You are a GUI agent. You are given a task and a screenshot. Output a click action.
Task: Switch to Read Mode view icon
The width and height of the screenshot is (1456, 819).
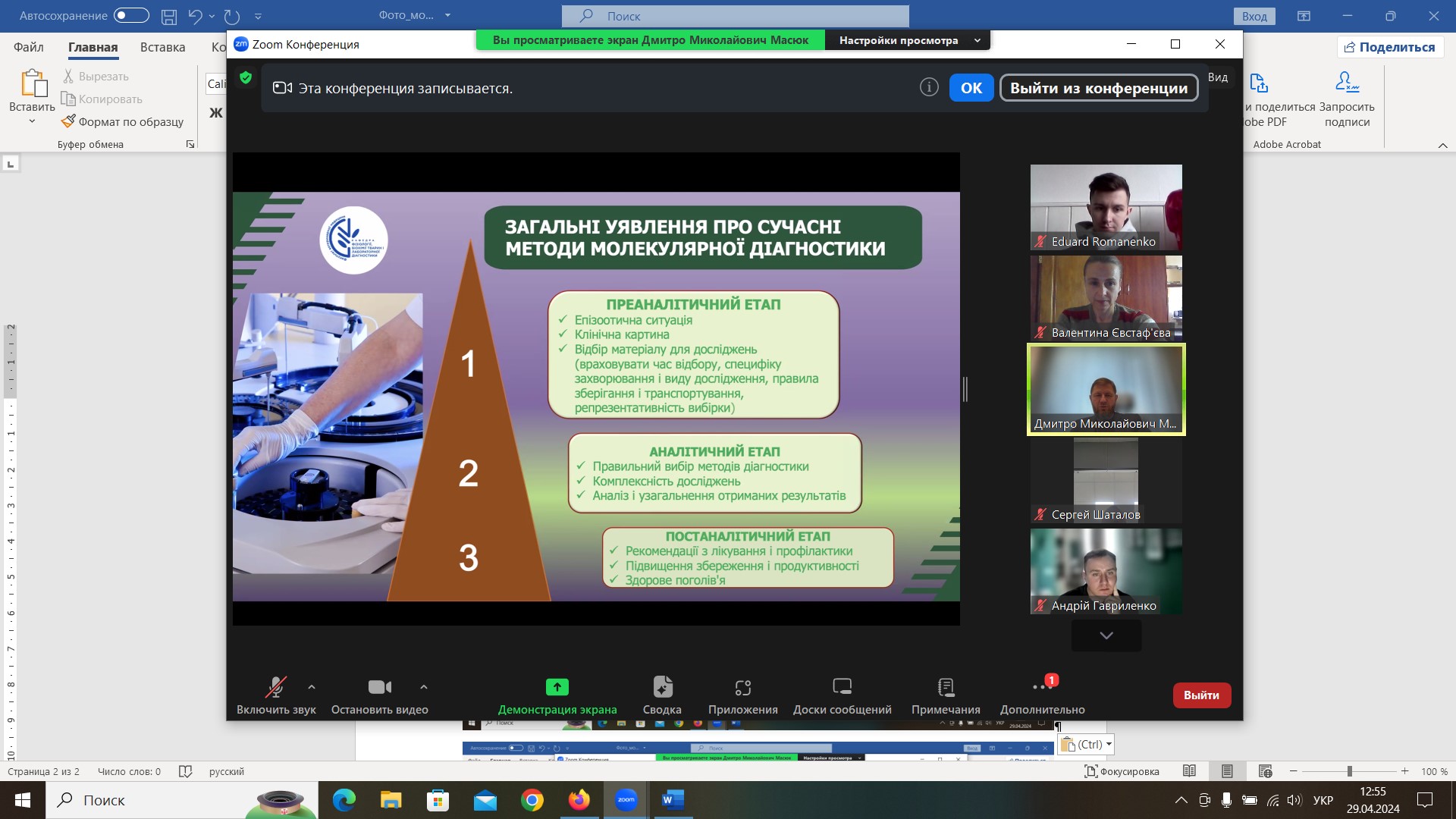(1189, 771)
